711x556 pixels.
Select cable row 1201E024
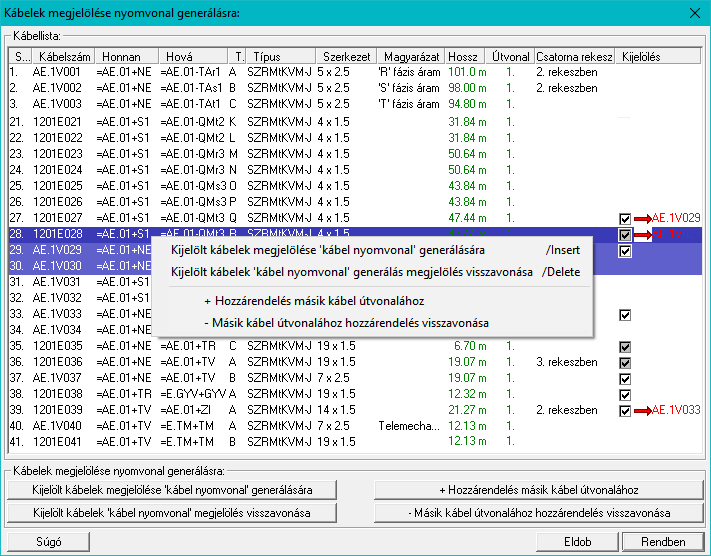pyautogui.click(x=356, y=170)
